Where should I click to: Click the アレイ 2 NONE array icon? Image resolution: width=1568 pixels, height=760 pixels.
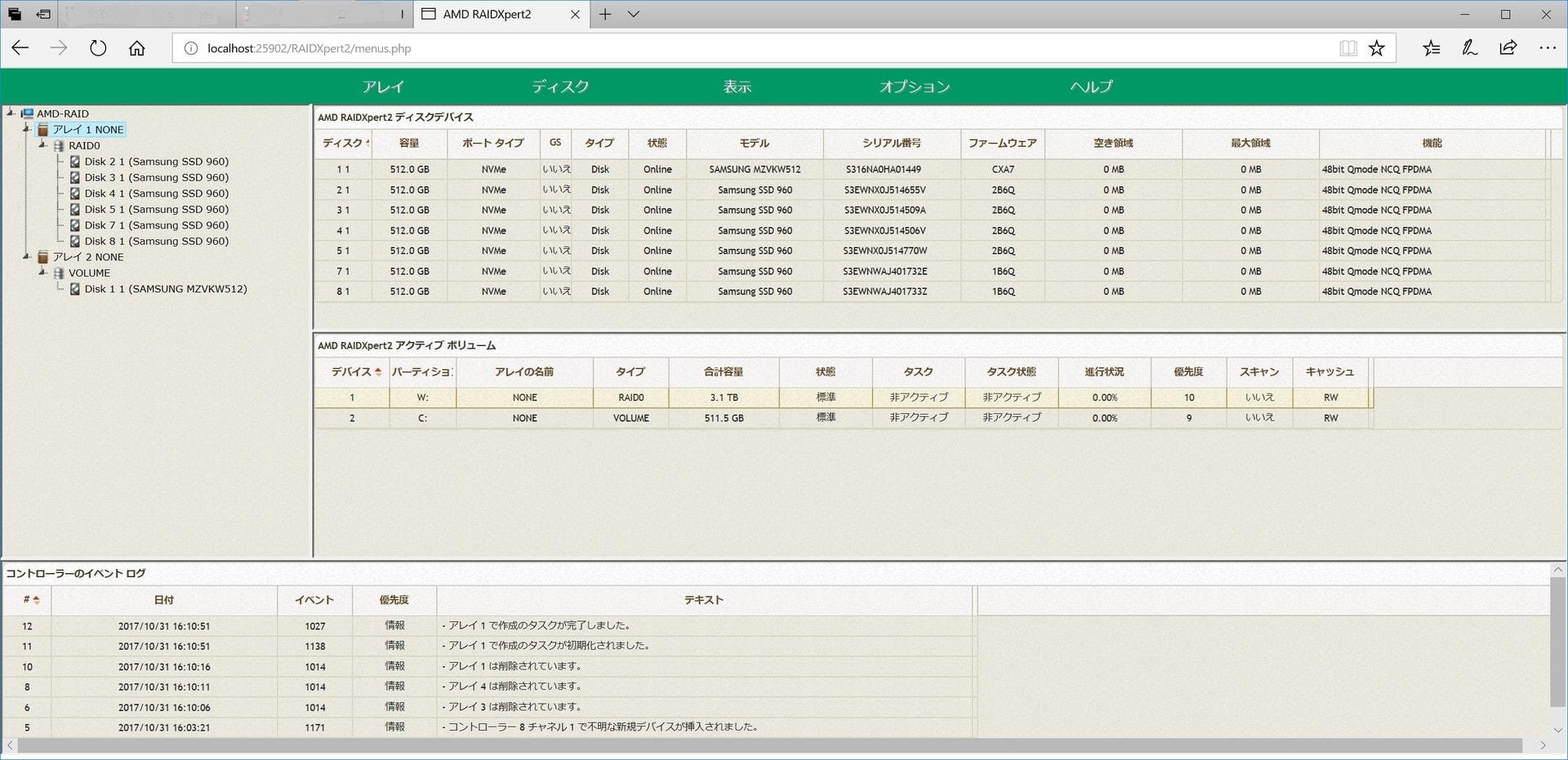(43, 257)
